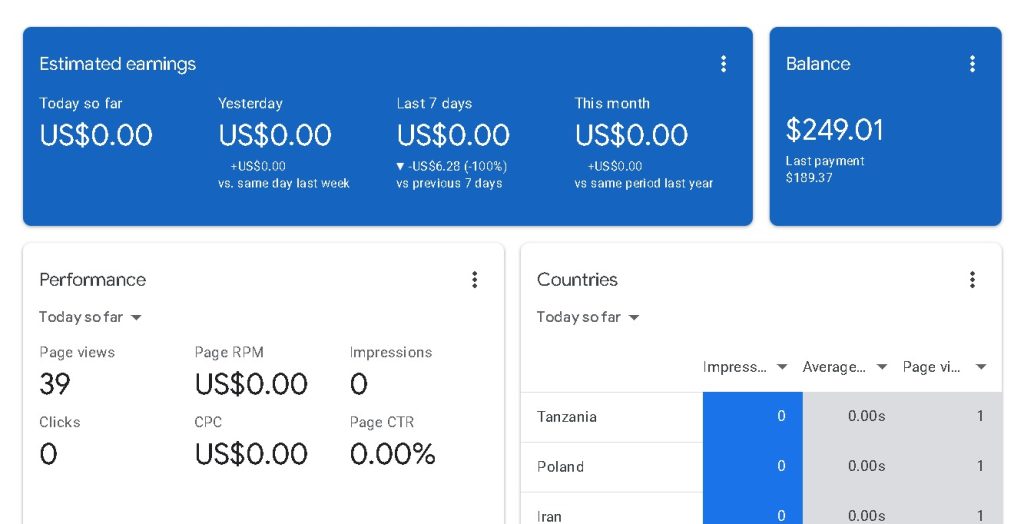Expand Countries 'Today so far' date dropdown
The image size is (1024, 524).
pos(588,317)
